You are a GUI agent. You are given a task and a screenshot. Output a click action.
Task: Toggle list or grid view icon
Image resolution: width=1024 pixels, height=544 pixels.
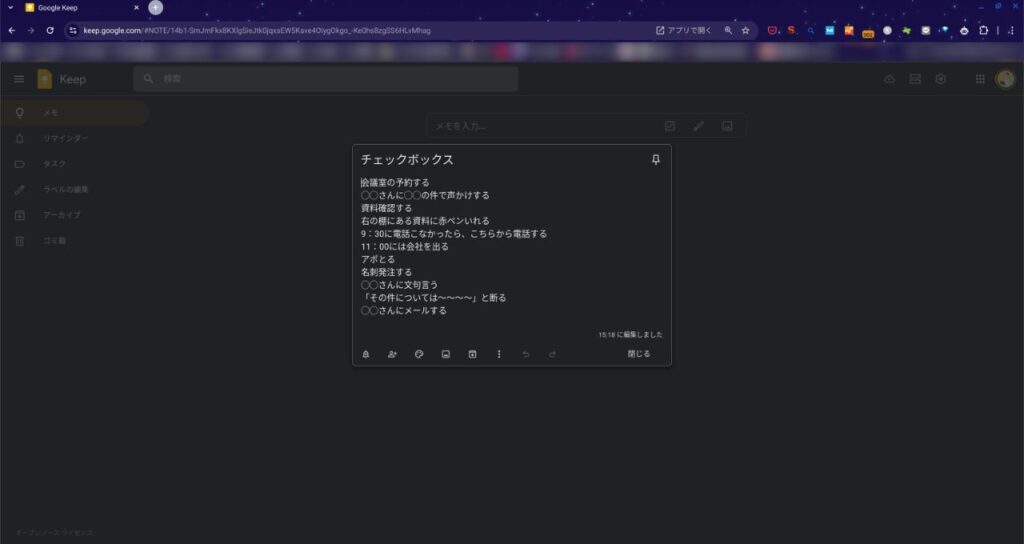click(915, 79)
